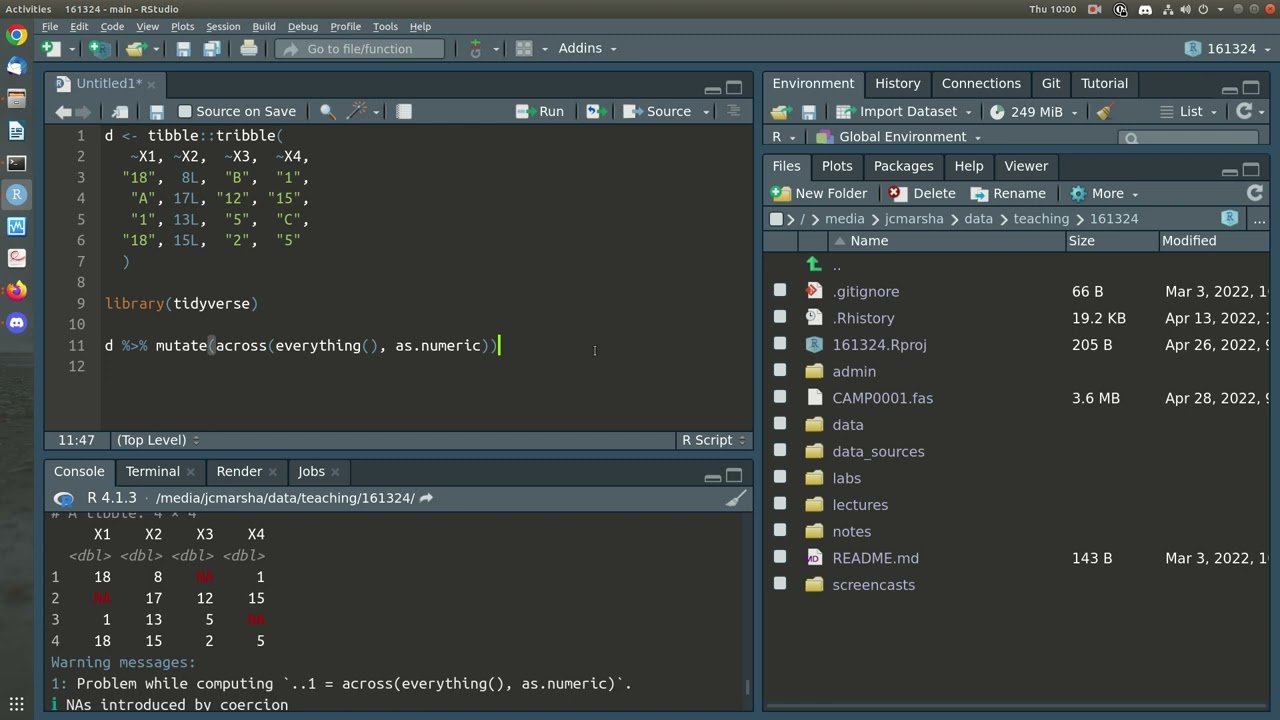Expand the Import Dataset dropdown

tap(904, 111)
